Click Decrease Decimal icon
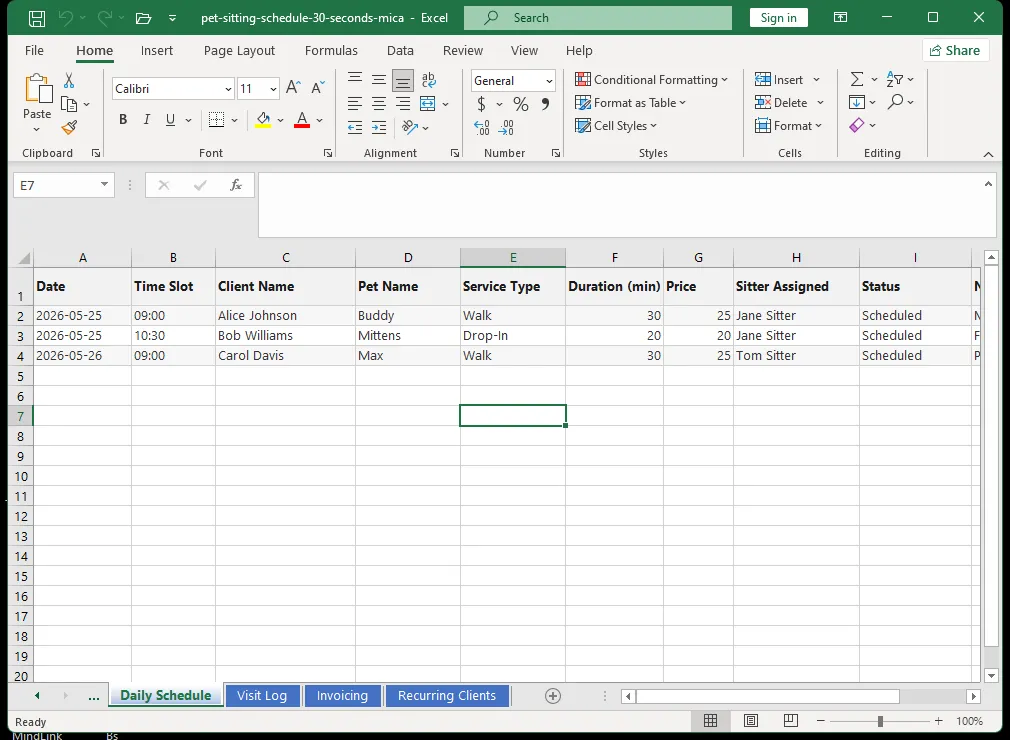The height and width of the screenshot is (740, 1010). tap(506, 128)
